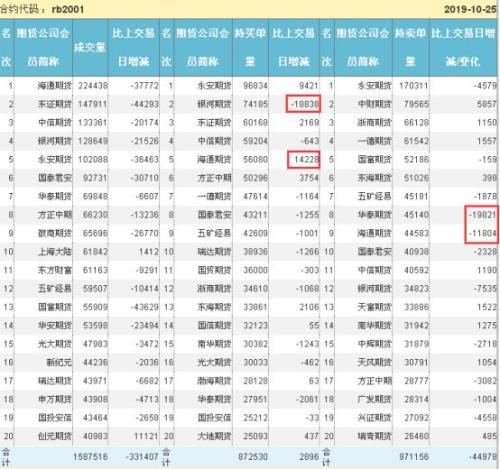Select 瑞达期货 in the long position ranking
The image size is (500, 469).
(x=214, y=252)
